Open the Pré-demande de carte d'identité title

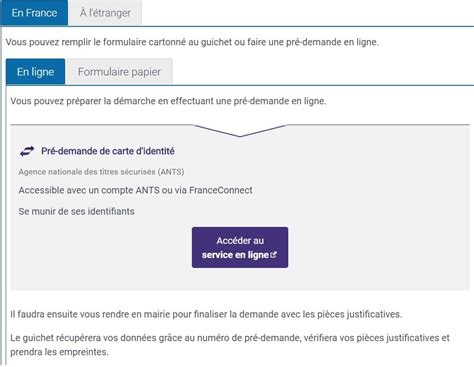tap(108, 151)
